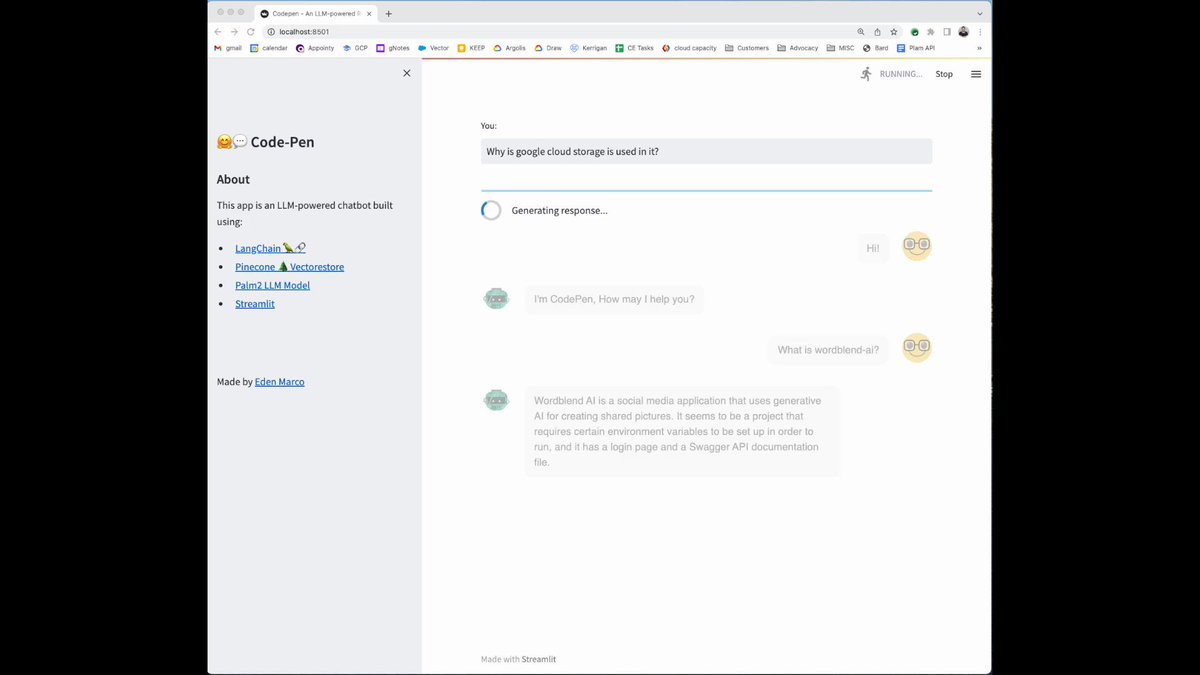Click the loading spinner
This screenshot has width=1200, height=675.
point(491,210)
